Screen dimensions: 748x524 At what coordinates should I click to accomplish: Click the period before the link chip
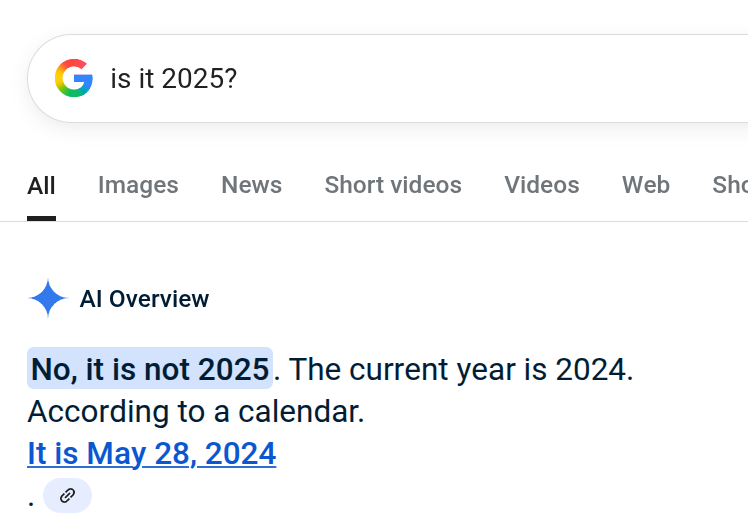[x=31, y=498]
